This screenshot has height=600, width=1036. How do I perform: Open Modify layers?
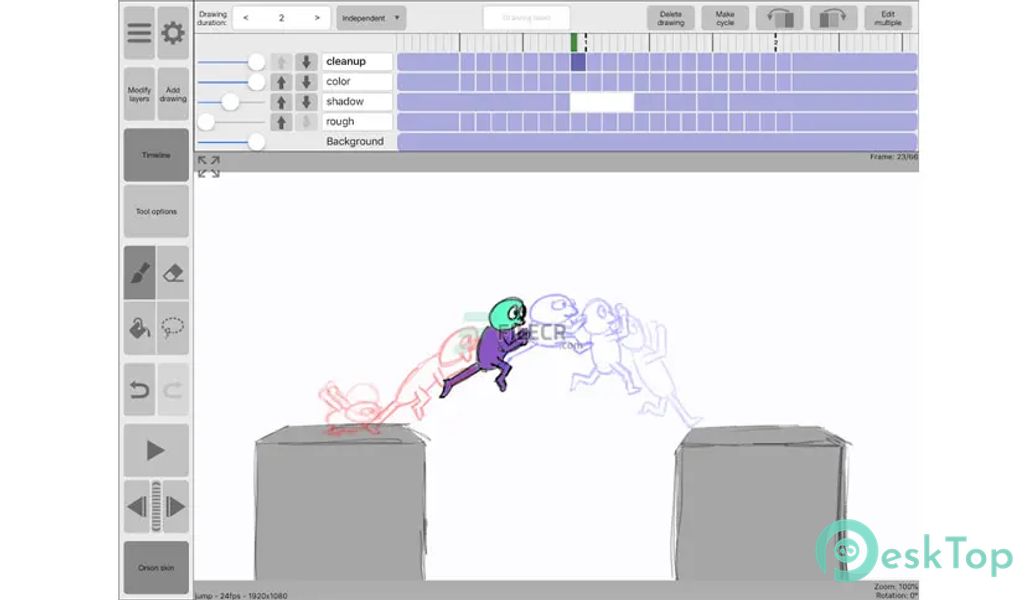coord(139,94)
